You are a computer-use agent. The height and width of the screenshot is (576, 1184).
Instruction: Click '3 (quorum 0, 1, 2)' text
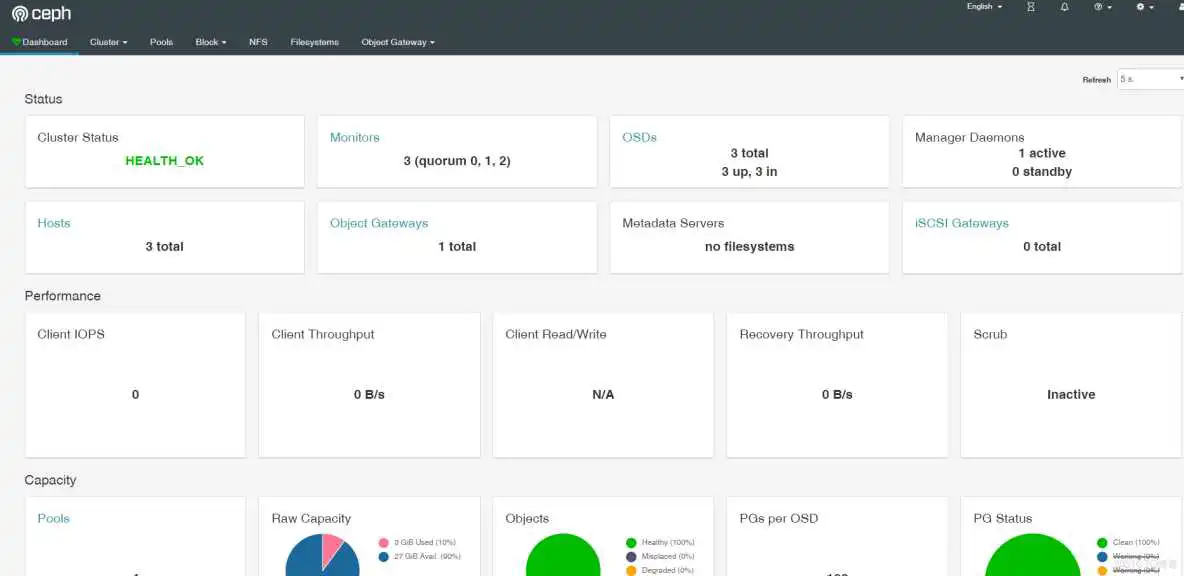point(457,161)
